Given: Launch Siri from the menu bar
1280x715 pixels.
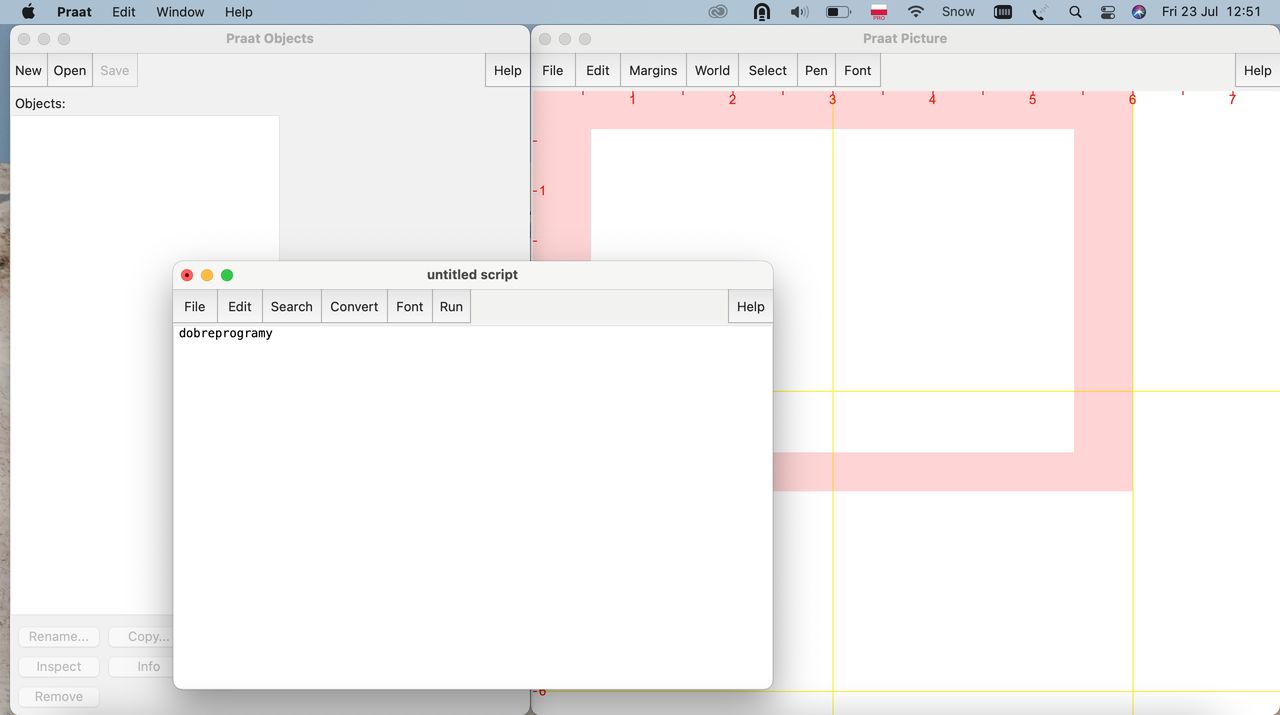Looking at the screenshot, I should coord(1138,12).
